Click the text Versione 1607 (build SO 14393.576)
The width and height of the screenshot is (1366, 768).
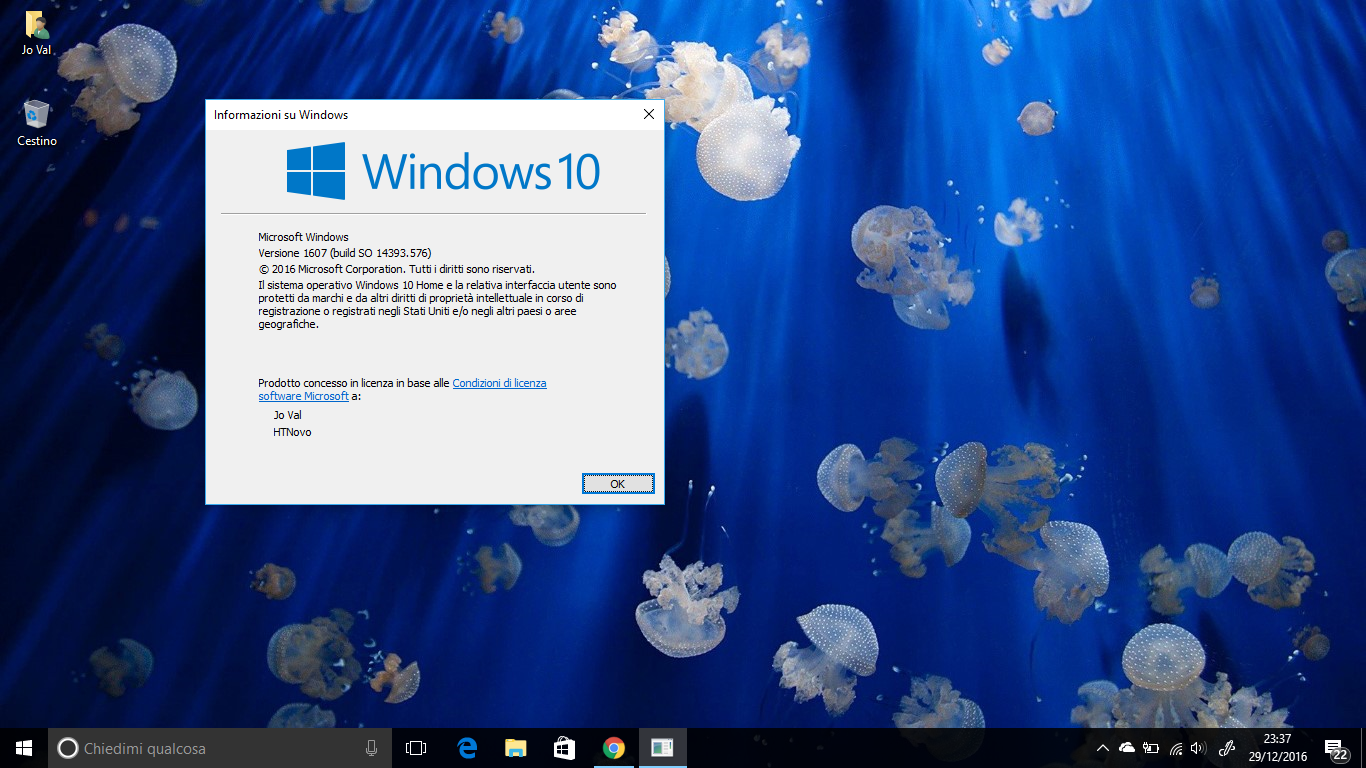click(344, 253)
